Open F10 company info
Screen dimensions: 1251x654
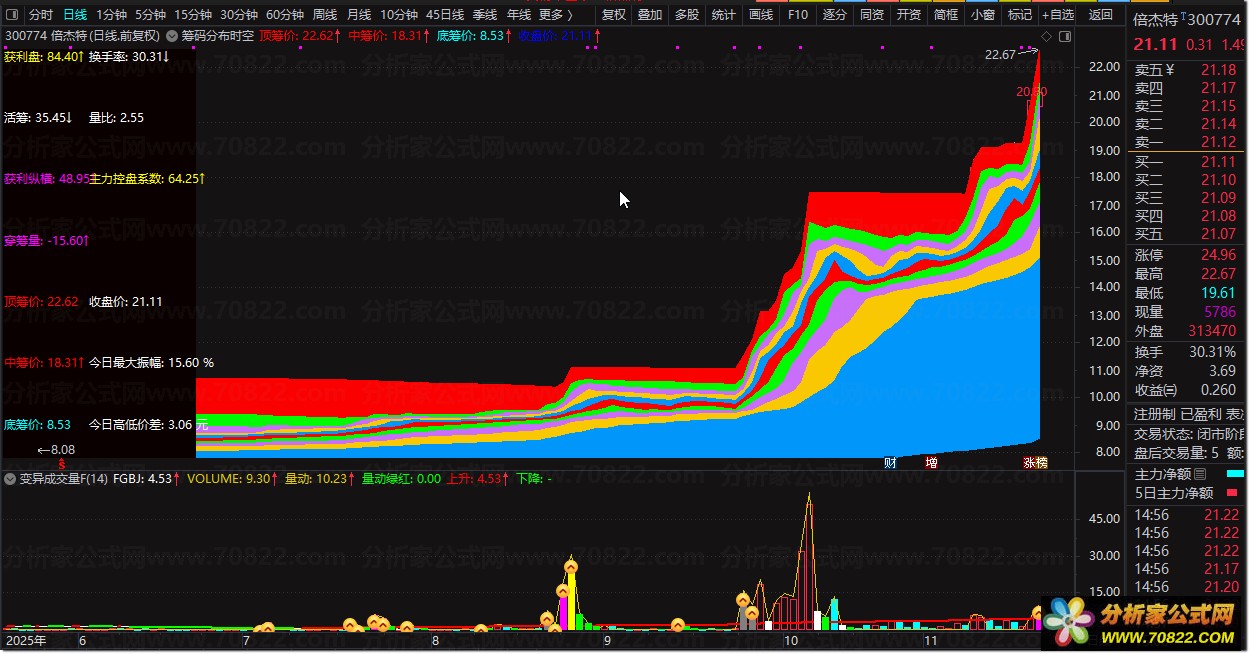pyautogui.click(x=797, y=15)
